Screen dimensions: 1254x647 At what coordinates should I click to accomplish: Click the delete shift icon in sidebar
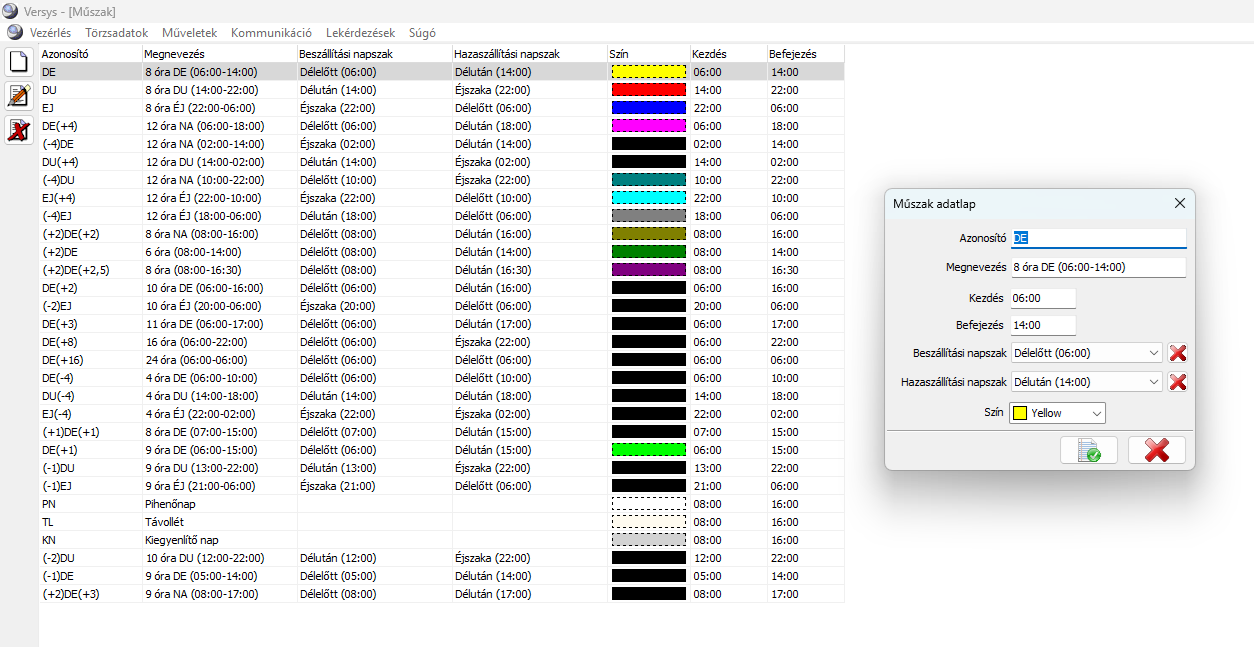(19, 130)
